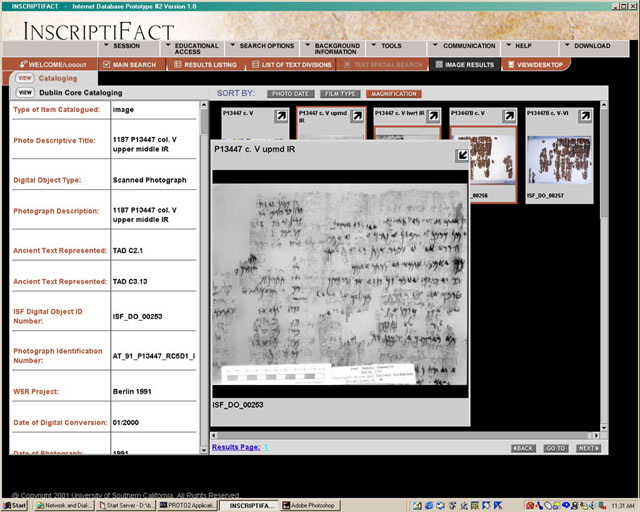Screen dimensions: 640x512
Task: Open the EDUCATIONAL ACCESS dropdown menu
Action: point(192,49)
